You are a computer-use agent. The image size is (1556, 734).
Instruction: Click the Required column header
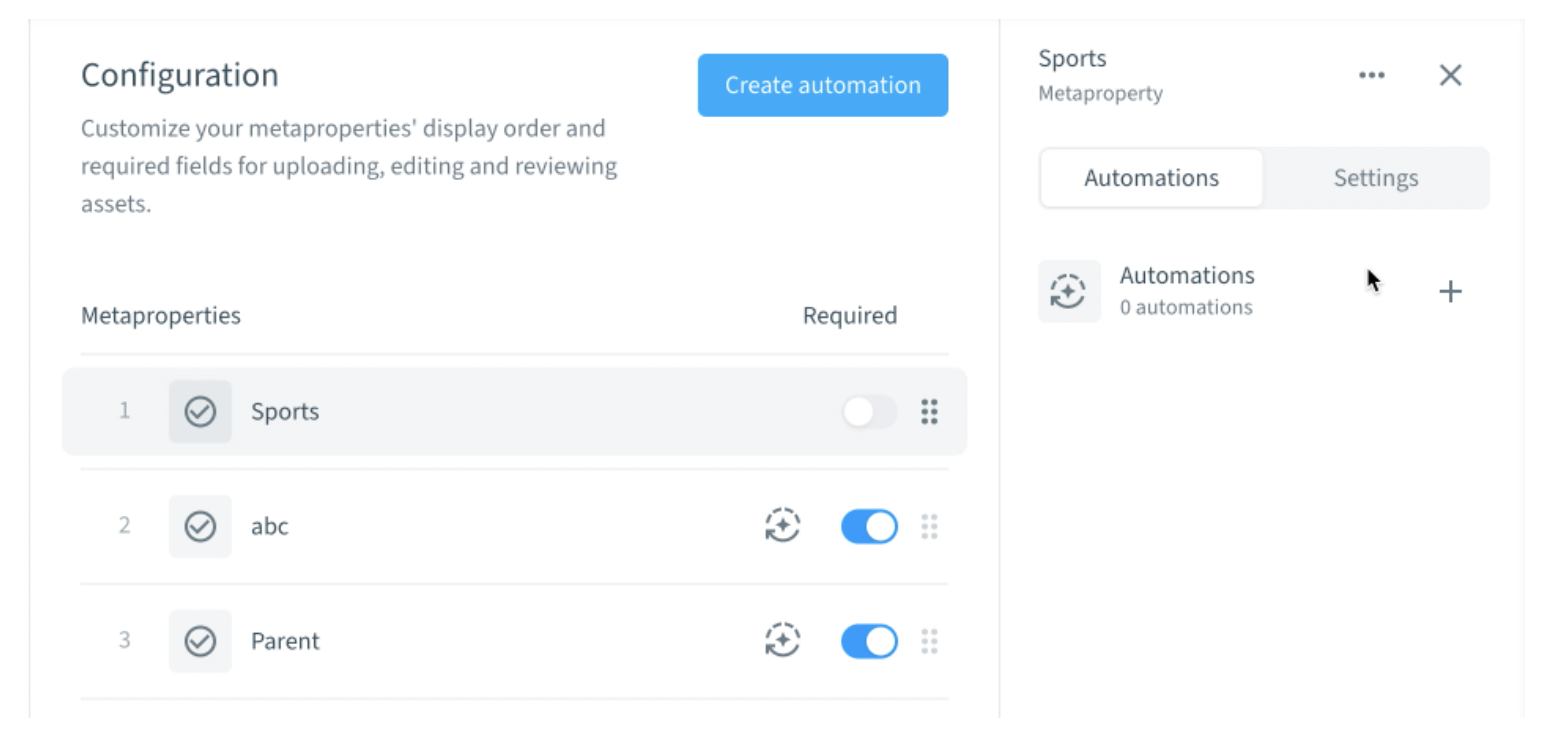(850, 316)
